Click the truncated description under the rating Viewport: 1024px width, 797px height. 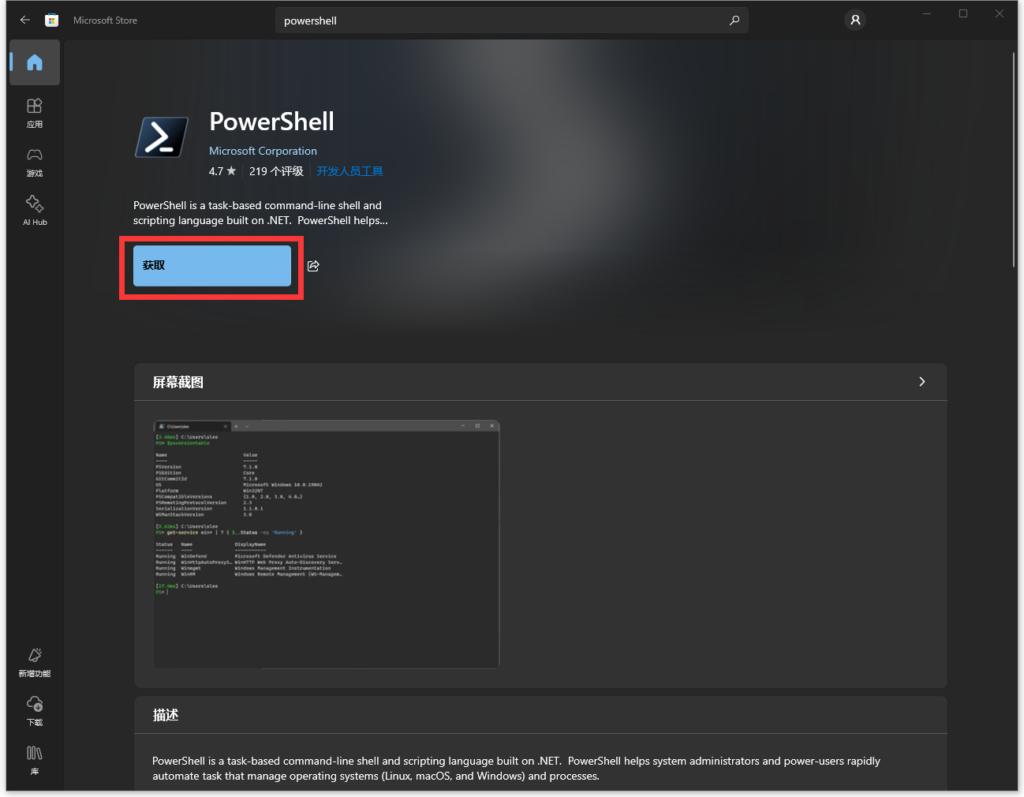pyautogui.click(x=261, y=213)
